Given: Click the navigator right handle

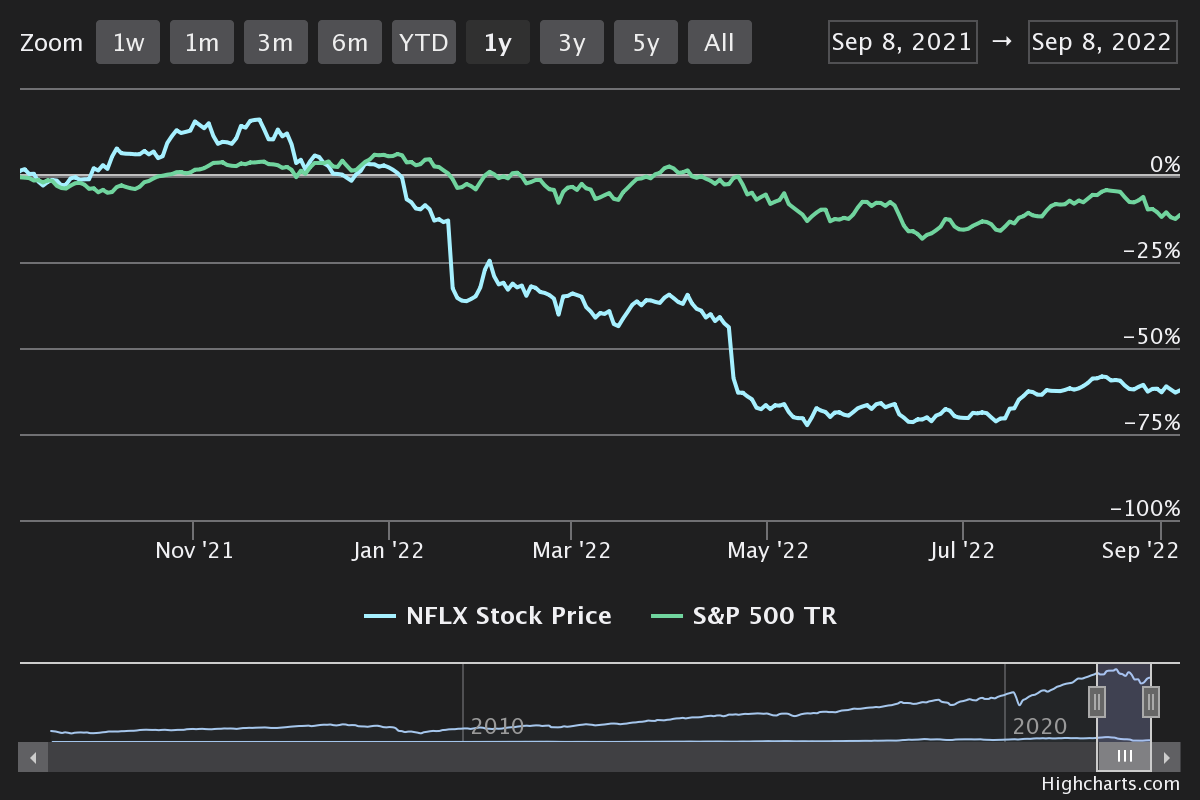Looking at the screenshot, I should coord(1151,702).
